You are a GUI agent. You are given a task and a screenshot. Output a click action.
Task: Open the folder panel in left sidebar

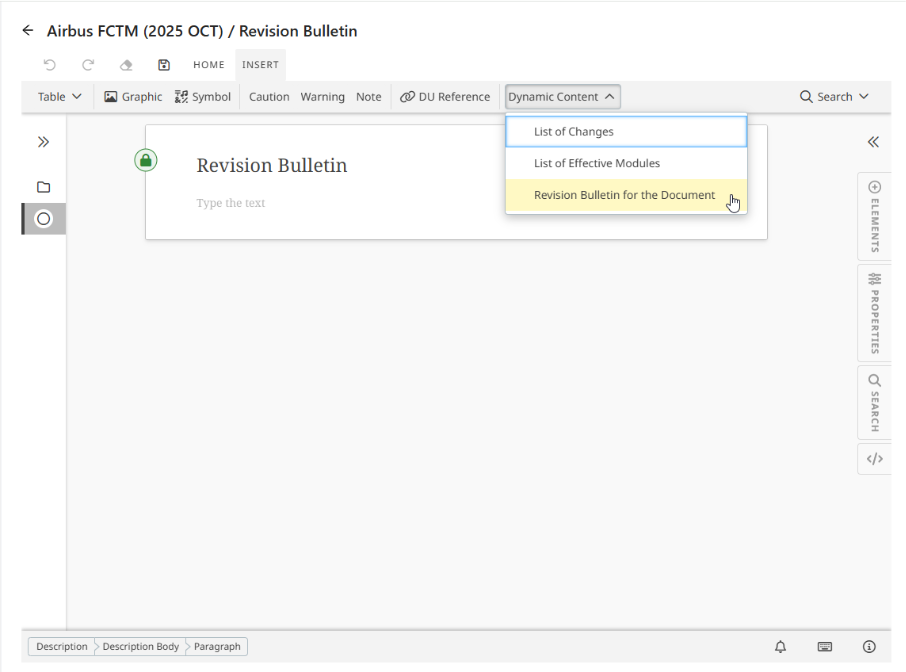tap(43, 187)
